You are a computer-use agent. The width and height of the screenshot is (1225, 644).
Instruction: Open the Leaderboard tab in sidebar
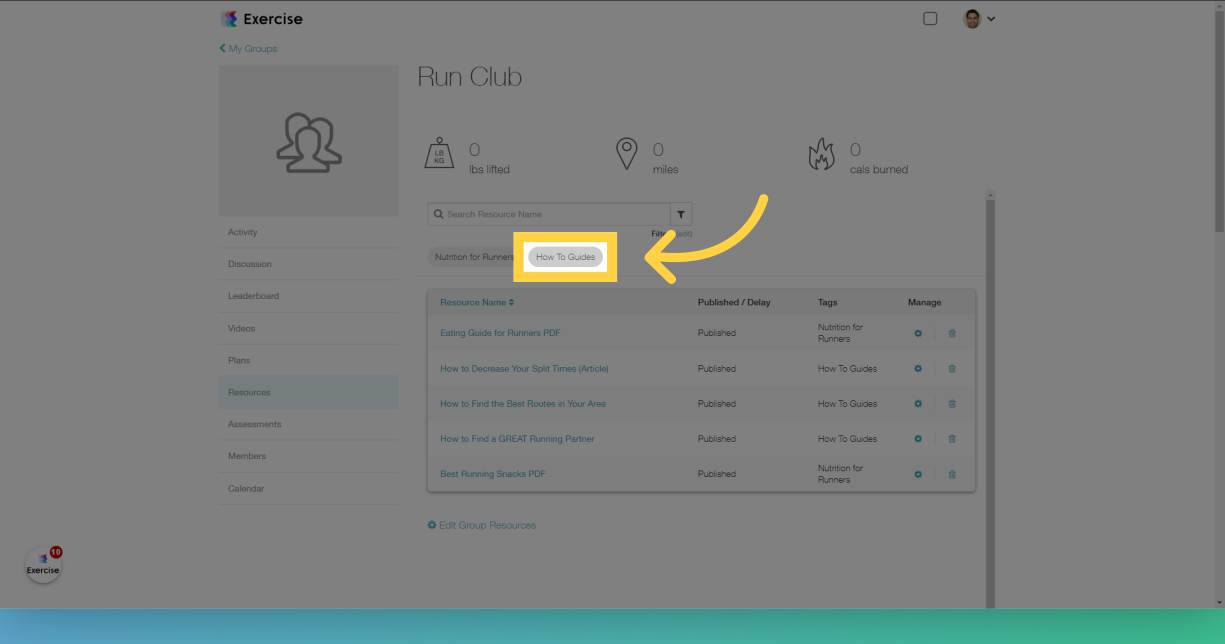(x=309, y=296)
